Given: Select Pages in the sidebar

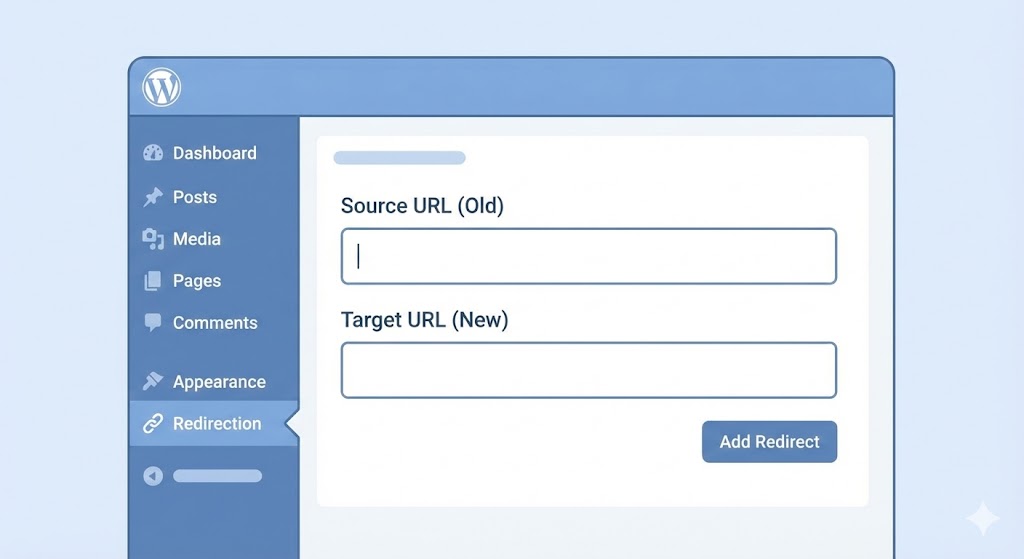Looking at the screenshot, I should (x=196, y=281).
